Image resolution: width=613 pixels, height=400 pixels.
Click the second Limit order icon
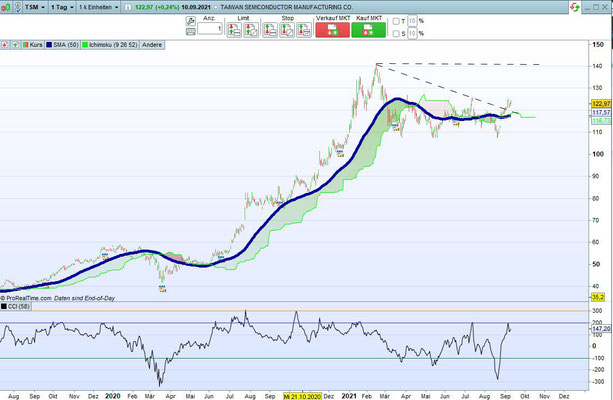click(x=251, y=30)
